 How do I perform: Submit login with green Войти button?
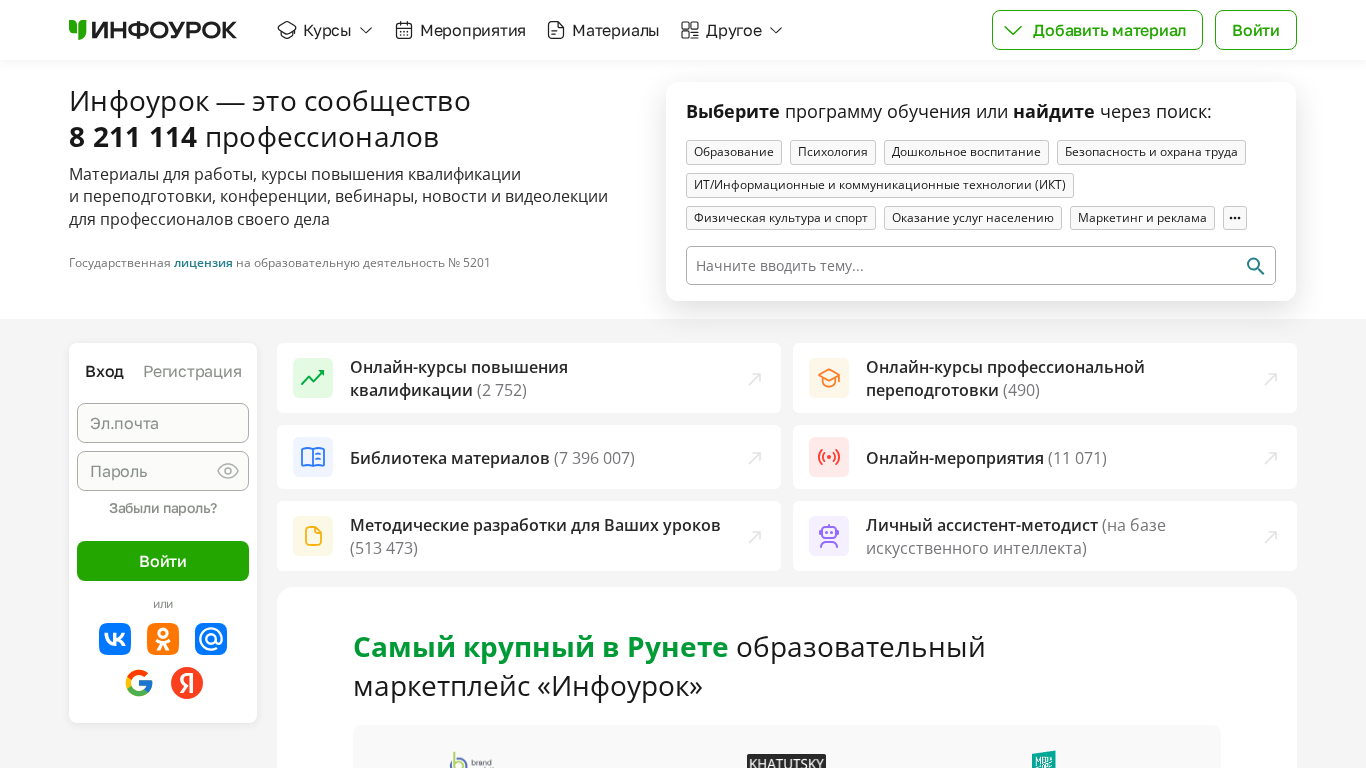point(163,561)
